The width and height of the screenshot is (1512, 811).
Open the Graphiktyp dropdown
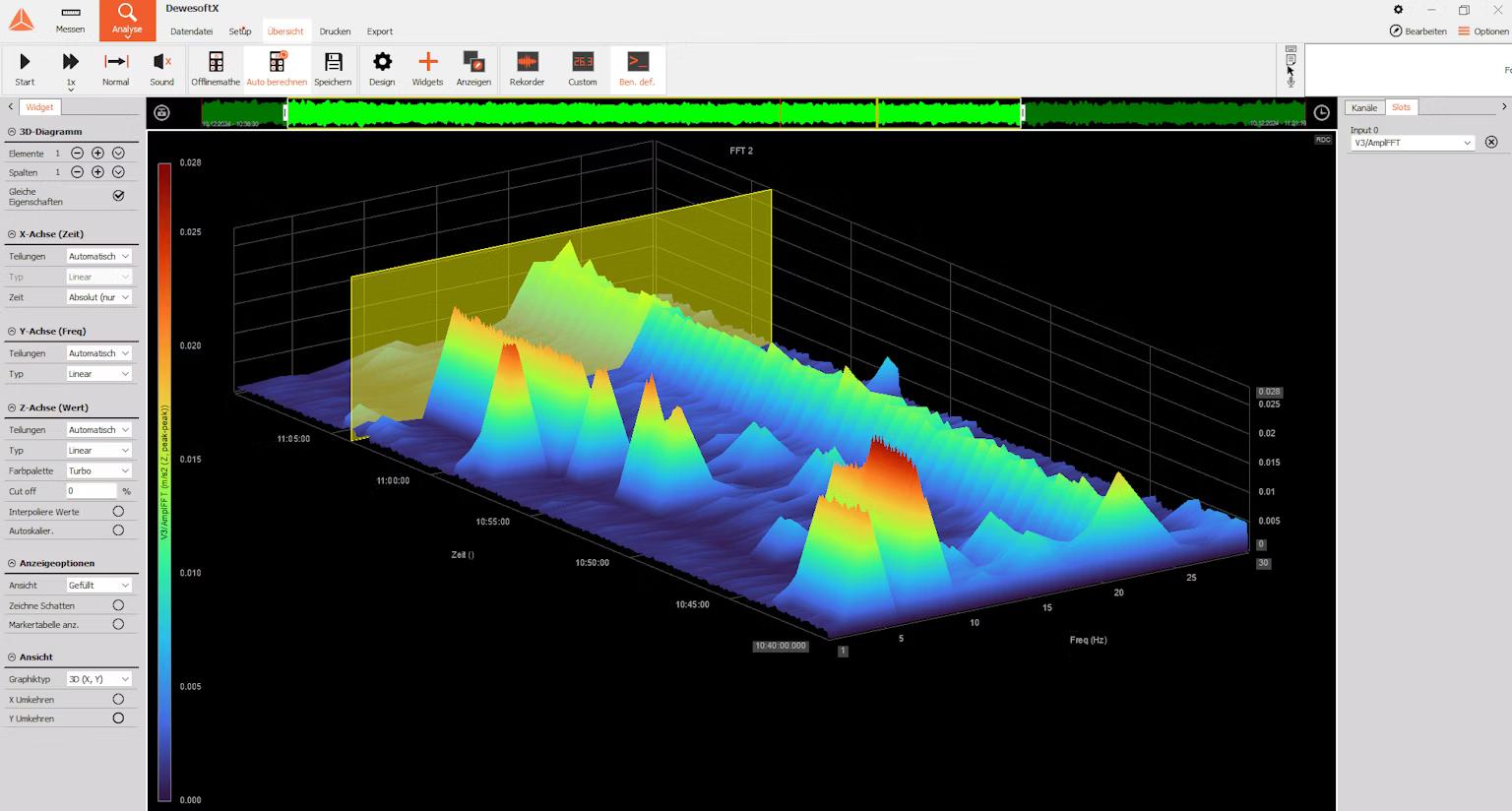click(x=98, y=678)
